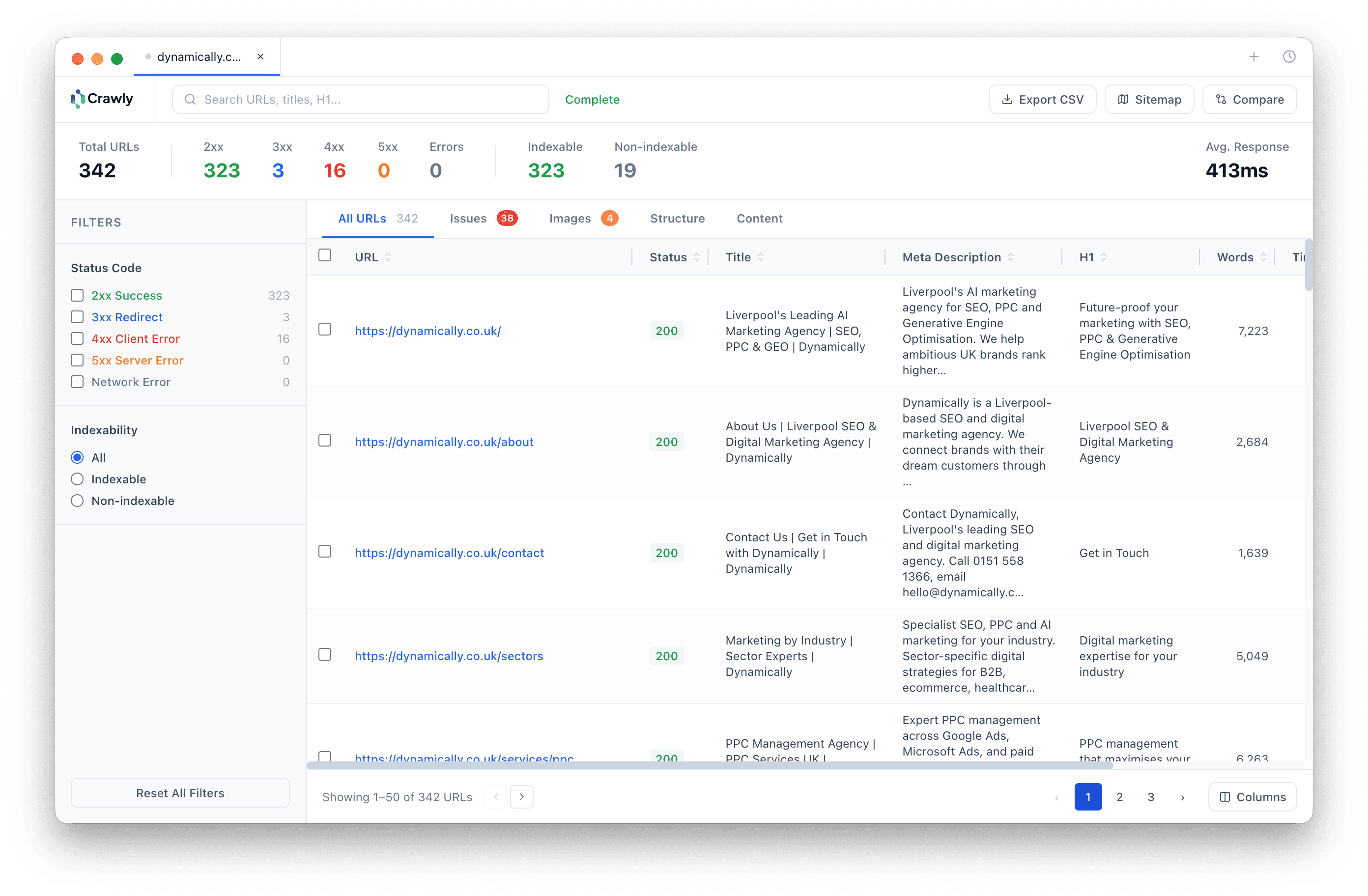Sort URLs by Words column
The image size is (1368, 896).
(x=1263, y=256)
